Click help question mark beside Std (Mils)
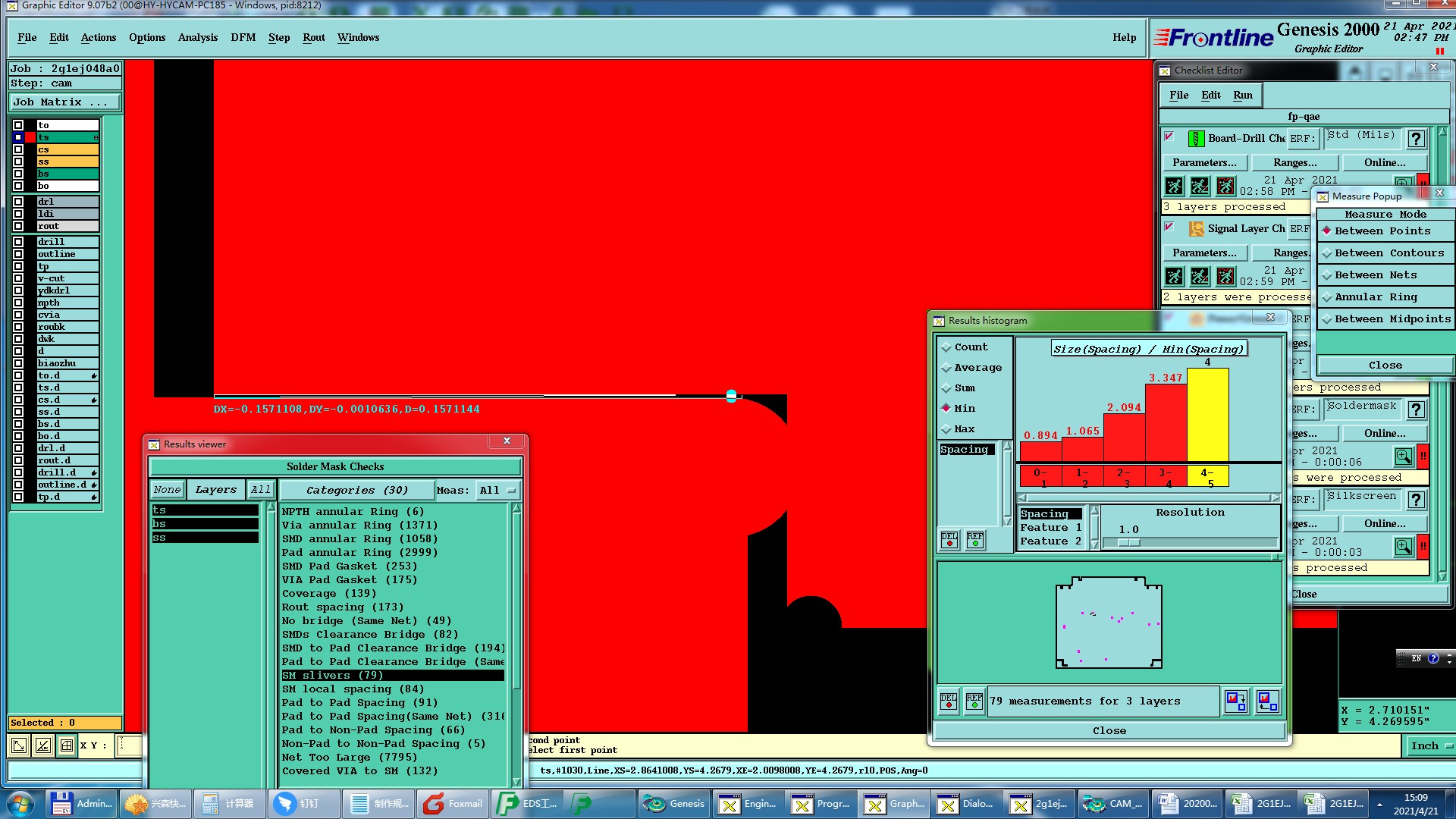Image resolution: width=1456 pixels, height=819 pixels. click(x=1415, y=139)
